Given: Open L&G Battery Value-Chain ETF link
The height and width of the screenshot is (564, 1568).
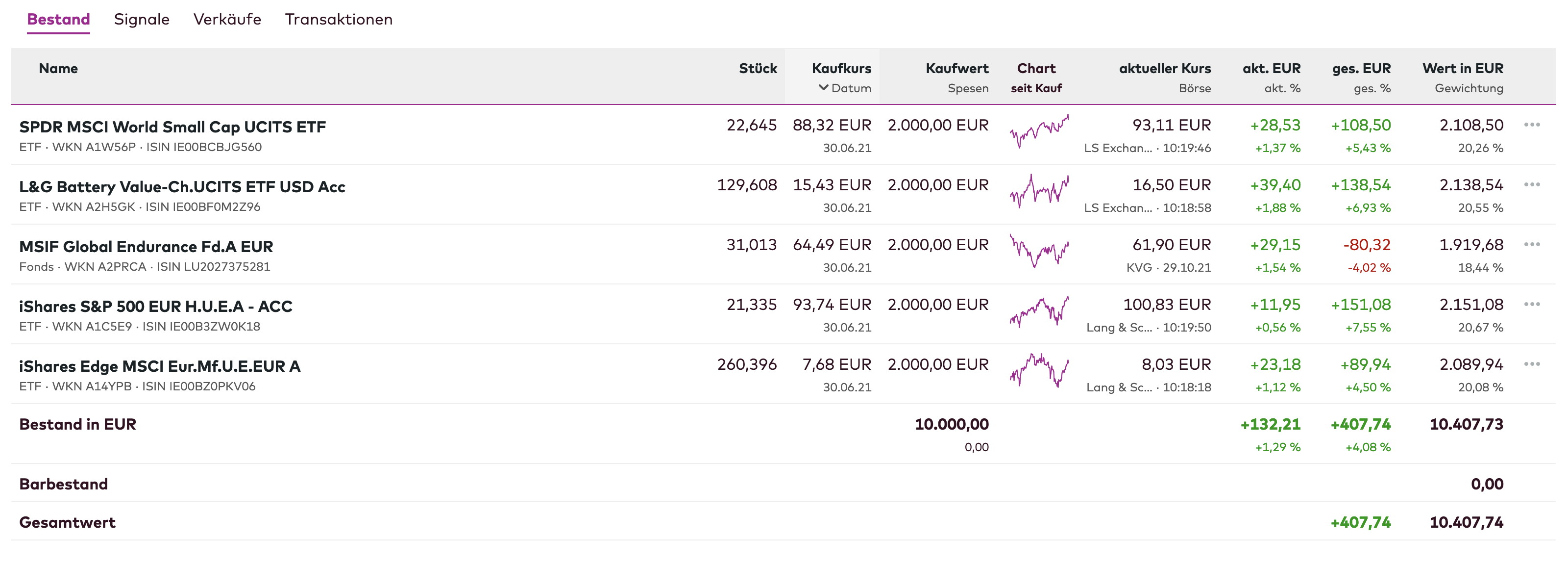Looking at the screenshot, I should pos(182,186).
